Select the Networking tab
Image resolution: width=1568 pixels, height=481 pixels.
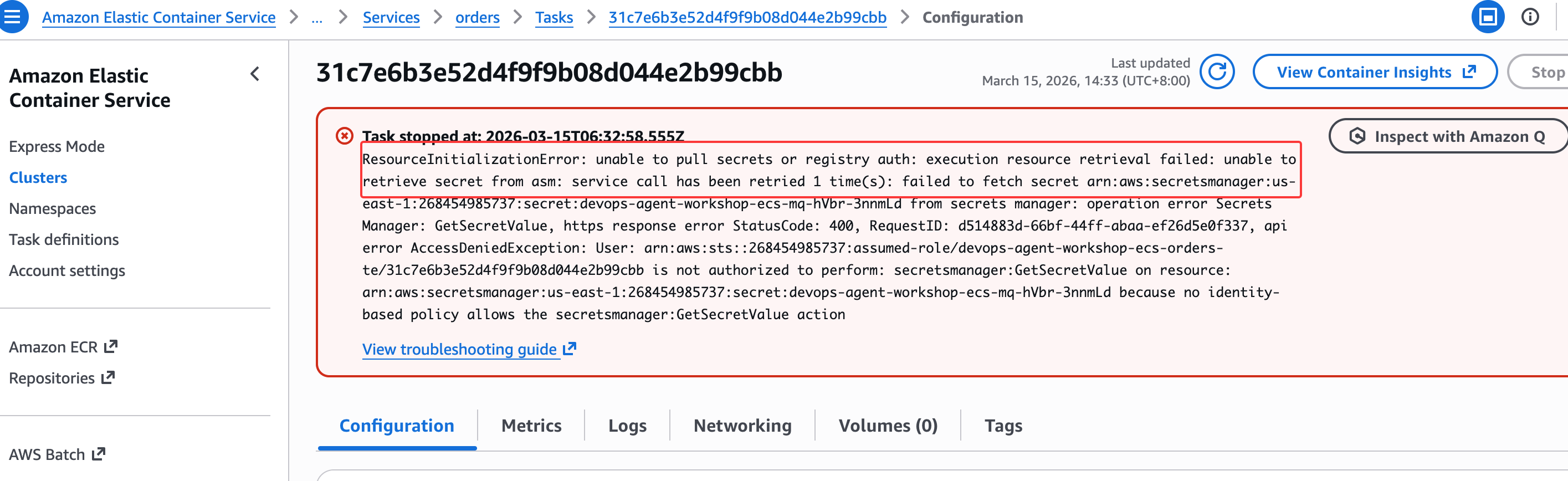coord(742,425)
